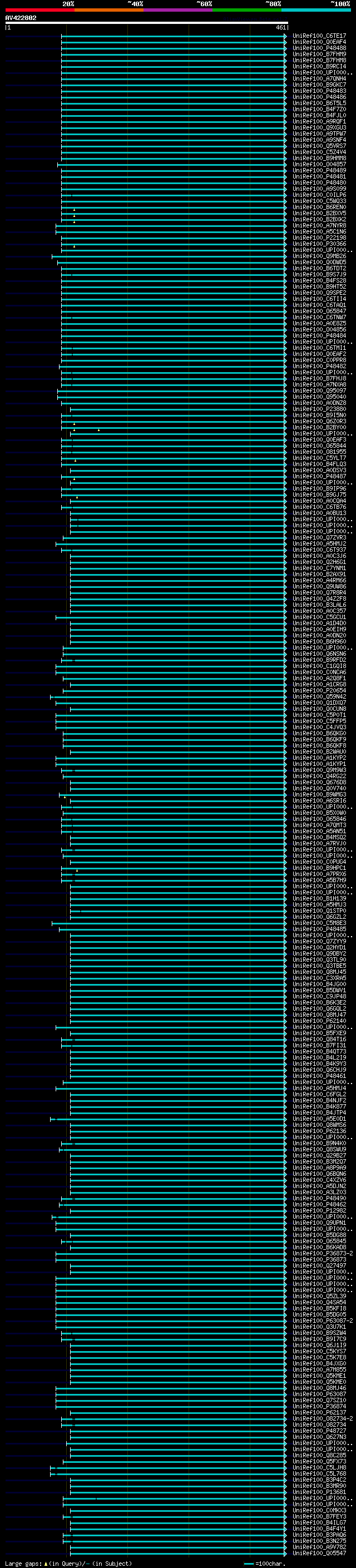Click UniRef100_C0NCA6 in the hit list

click(319, 672)
